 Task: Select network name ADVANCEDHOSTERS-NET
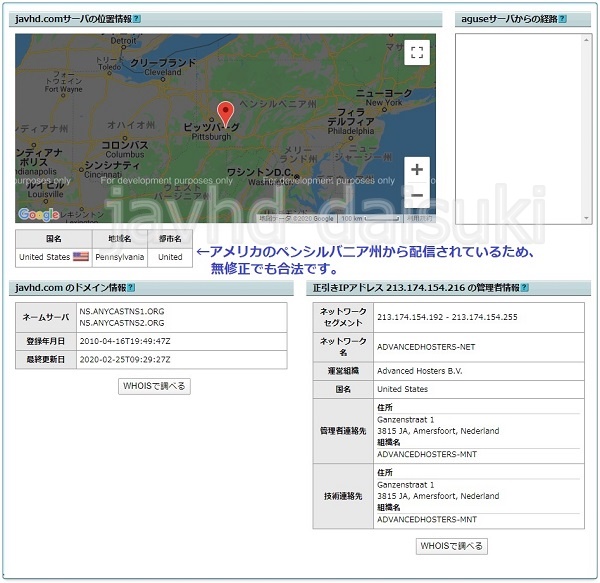[x=426, y=347]
